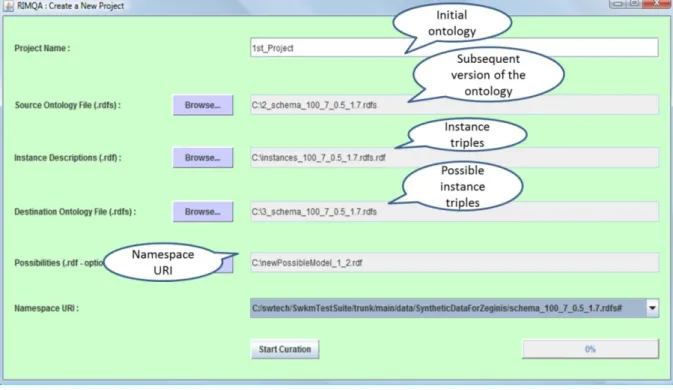This screenshot has height=390, width=673.
Task: Click the Java icon in title bar
Action: point(9,6)
